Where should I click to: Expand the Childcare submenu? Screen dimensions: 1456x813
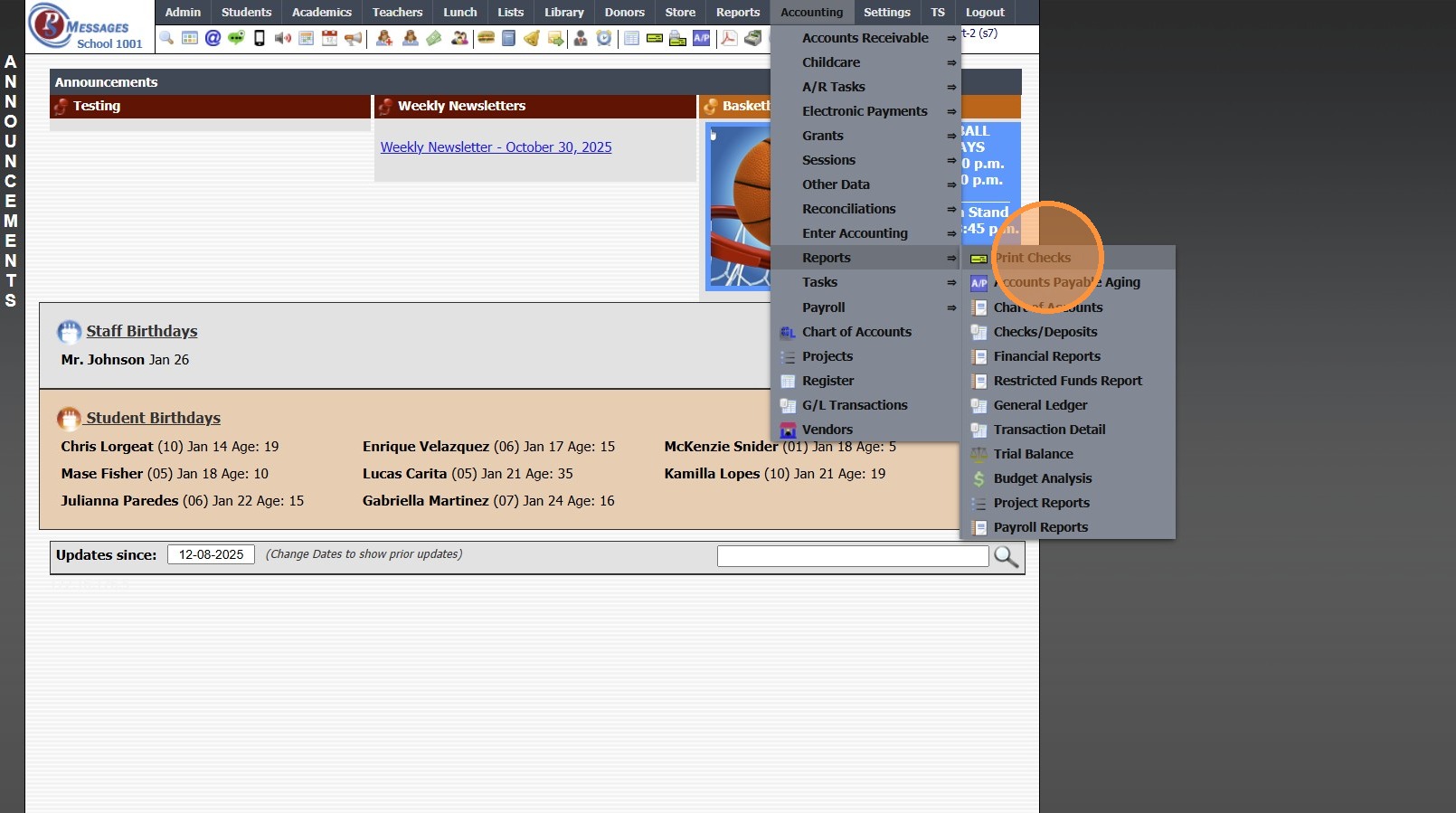[x=865, y=62]
